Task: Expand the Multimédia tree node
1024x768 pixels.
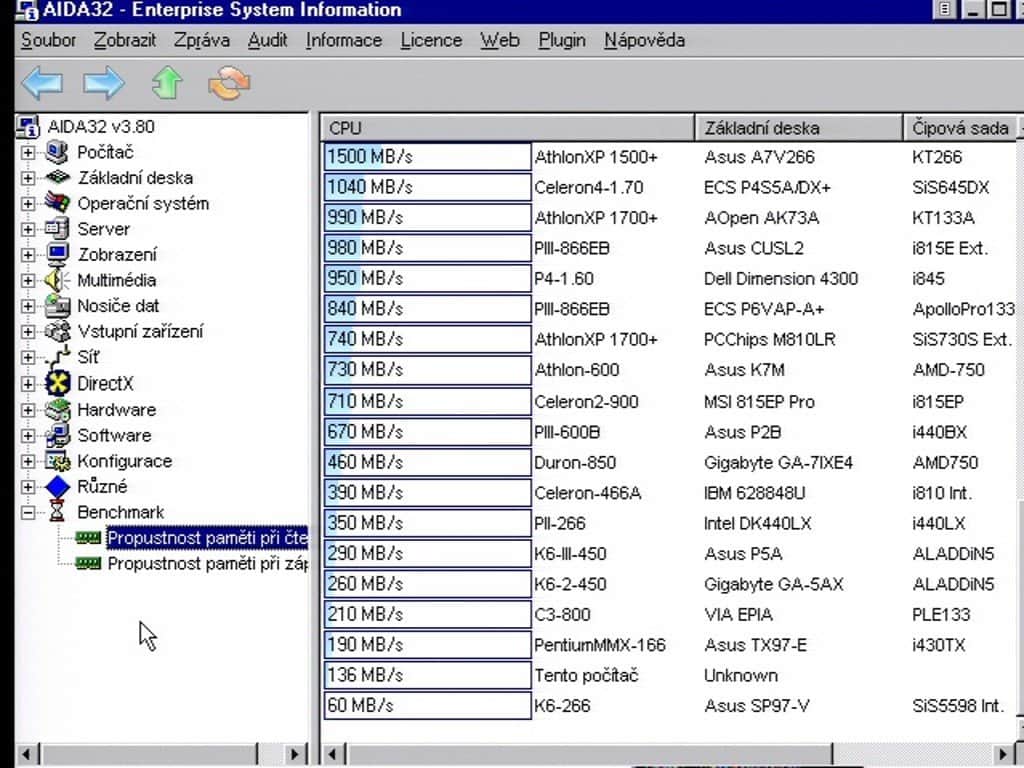Action: pyautogui.click(x=27, y=280)
